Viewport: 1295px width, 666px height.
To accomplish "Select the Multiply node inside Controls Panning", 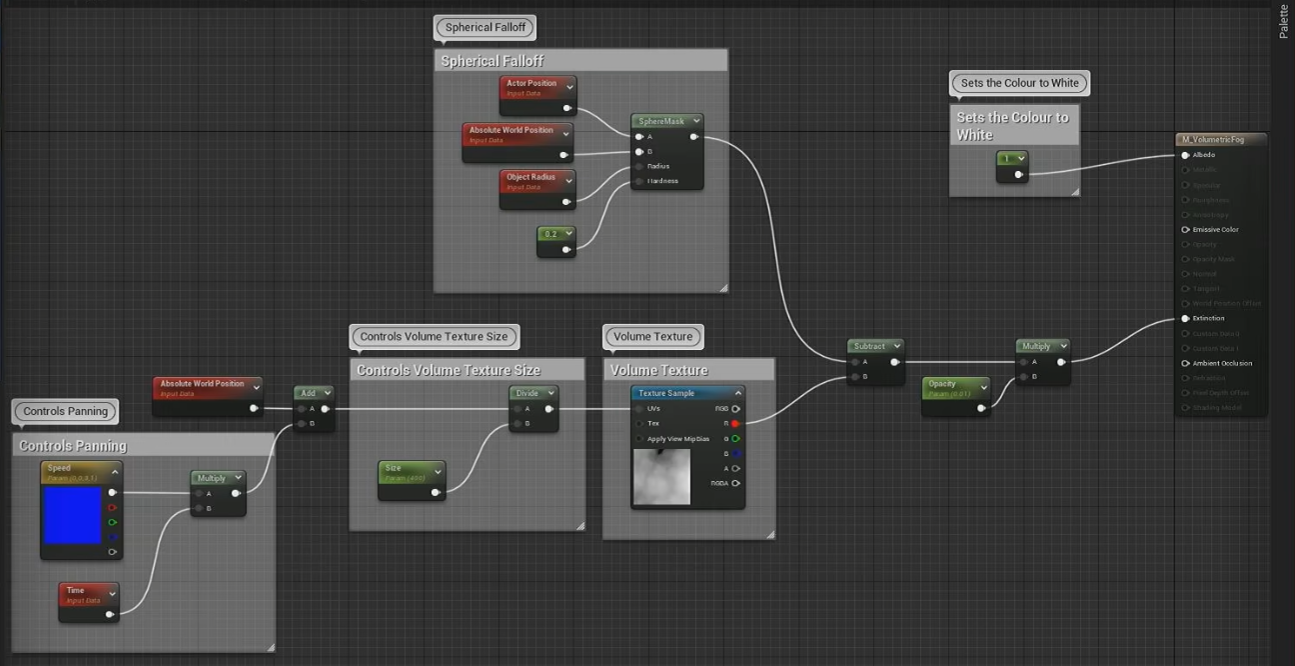I will (x=218, y=493).
